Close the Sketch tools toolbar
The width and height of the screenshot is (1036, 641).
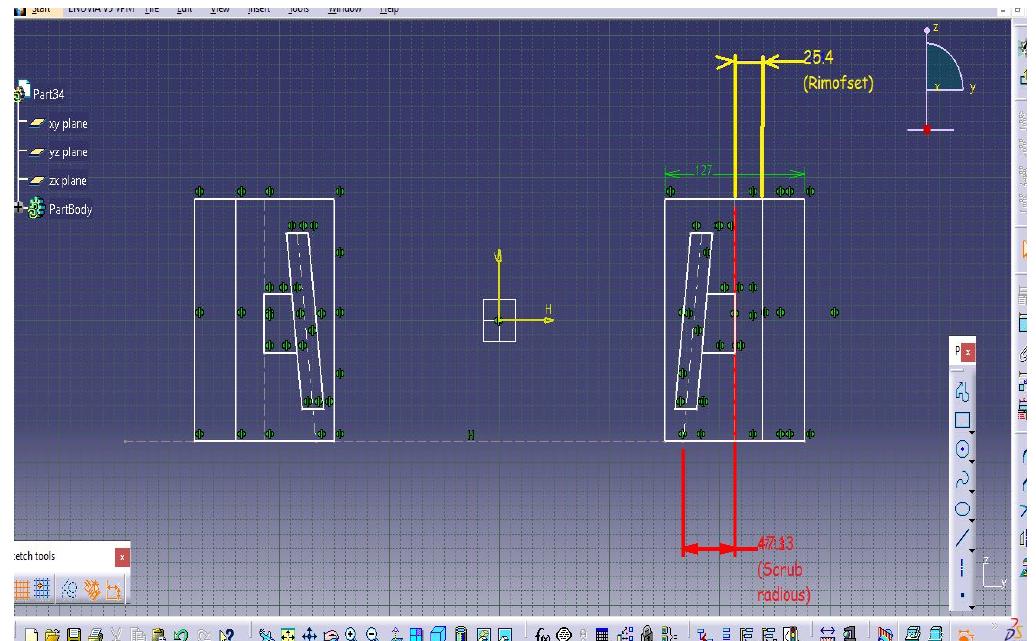pos(122,558)
